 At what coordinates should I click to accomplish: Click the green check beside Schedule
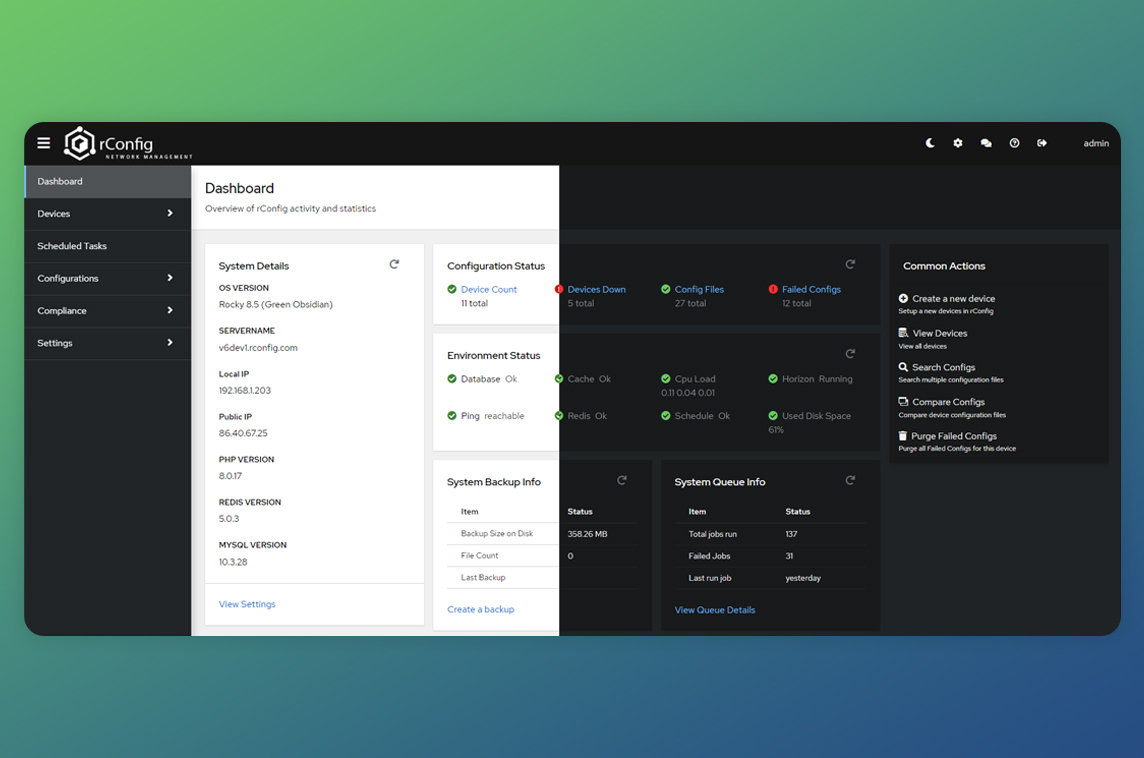tap(665, 416)
